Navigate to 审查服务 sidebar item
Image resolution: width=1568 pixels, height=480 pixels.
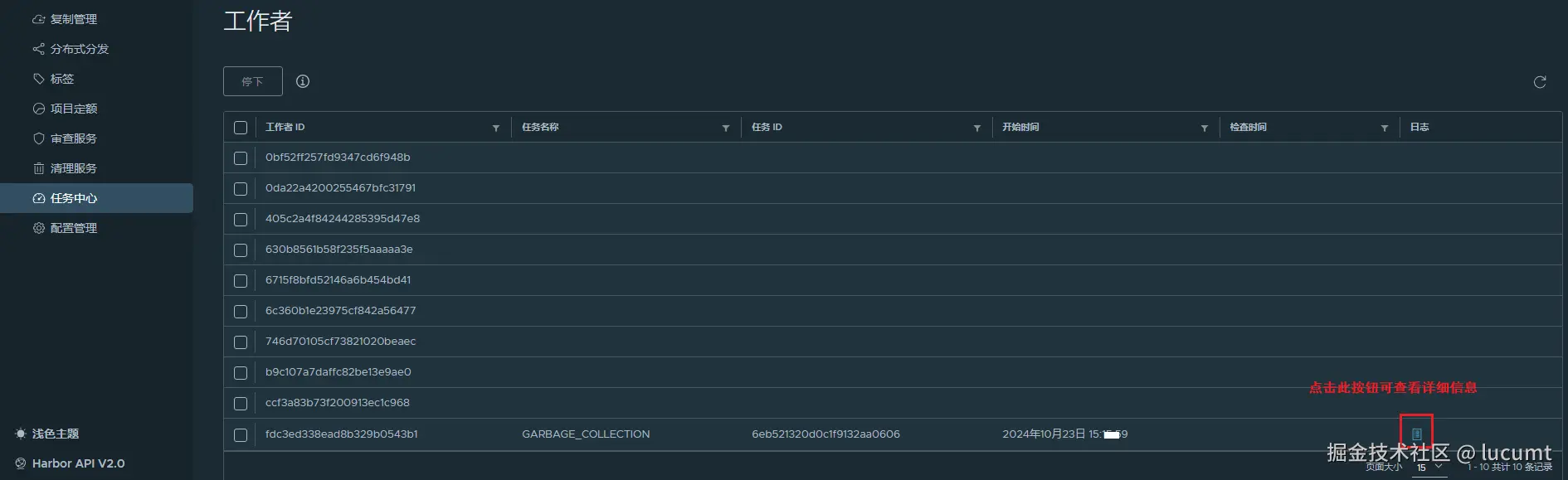(x=73, y=138)
